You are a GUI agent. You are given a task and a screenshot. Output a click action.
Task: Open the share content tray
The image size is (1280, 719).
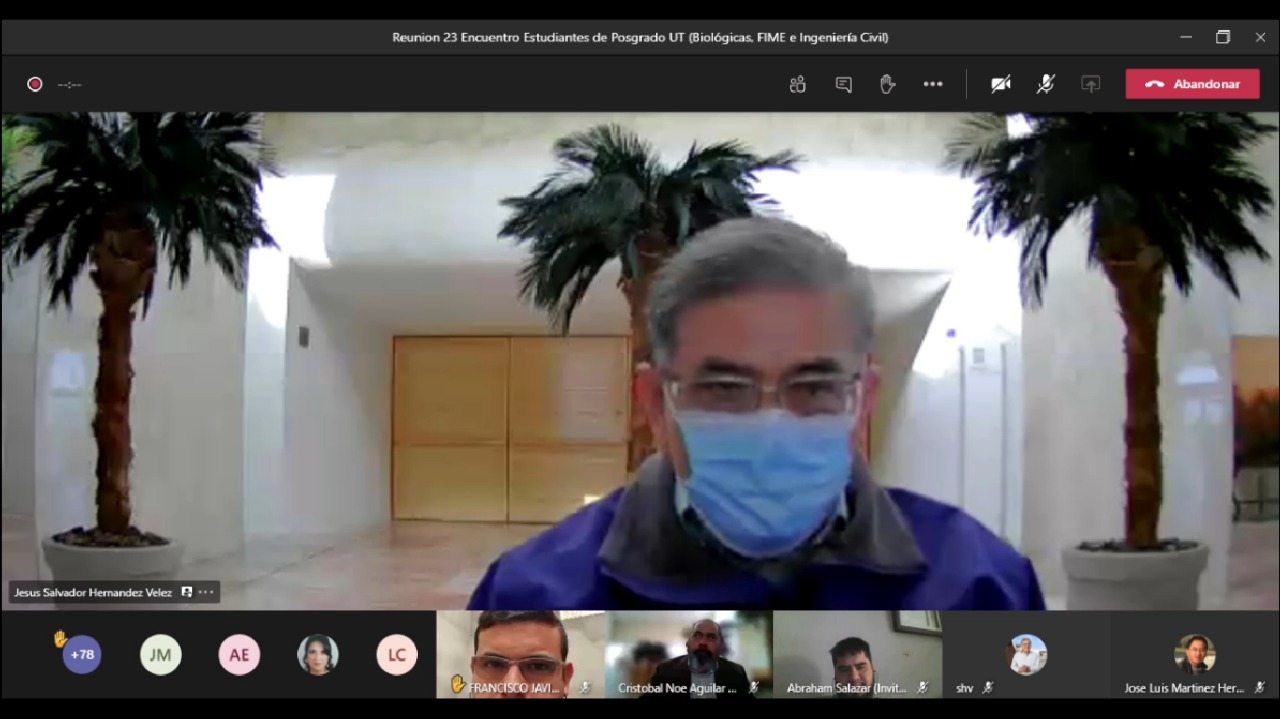(x=1090, y=85)
